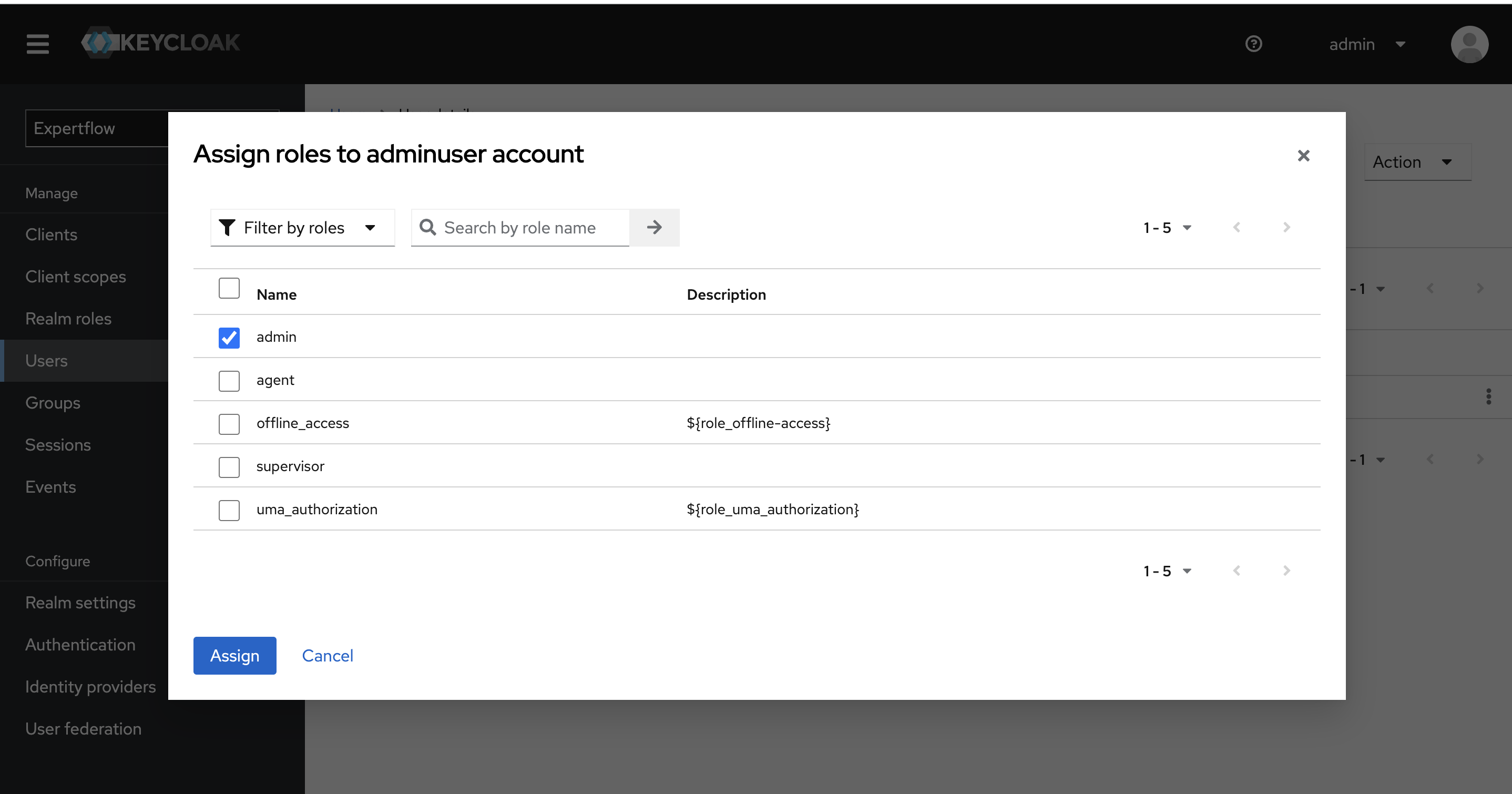Open the kebab three-dot options menu

tap(1489, 396)
